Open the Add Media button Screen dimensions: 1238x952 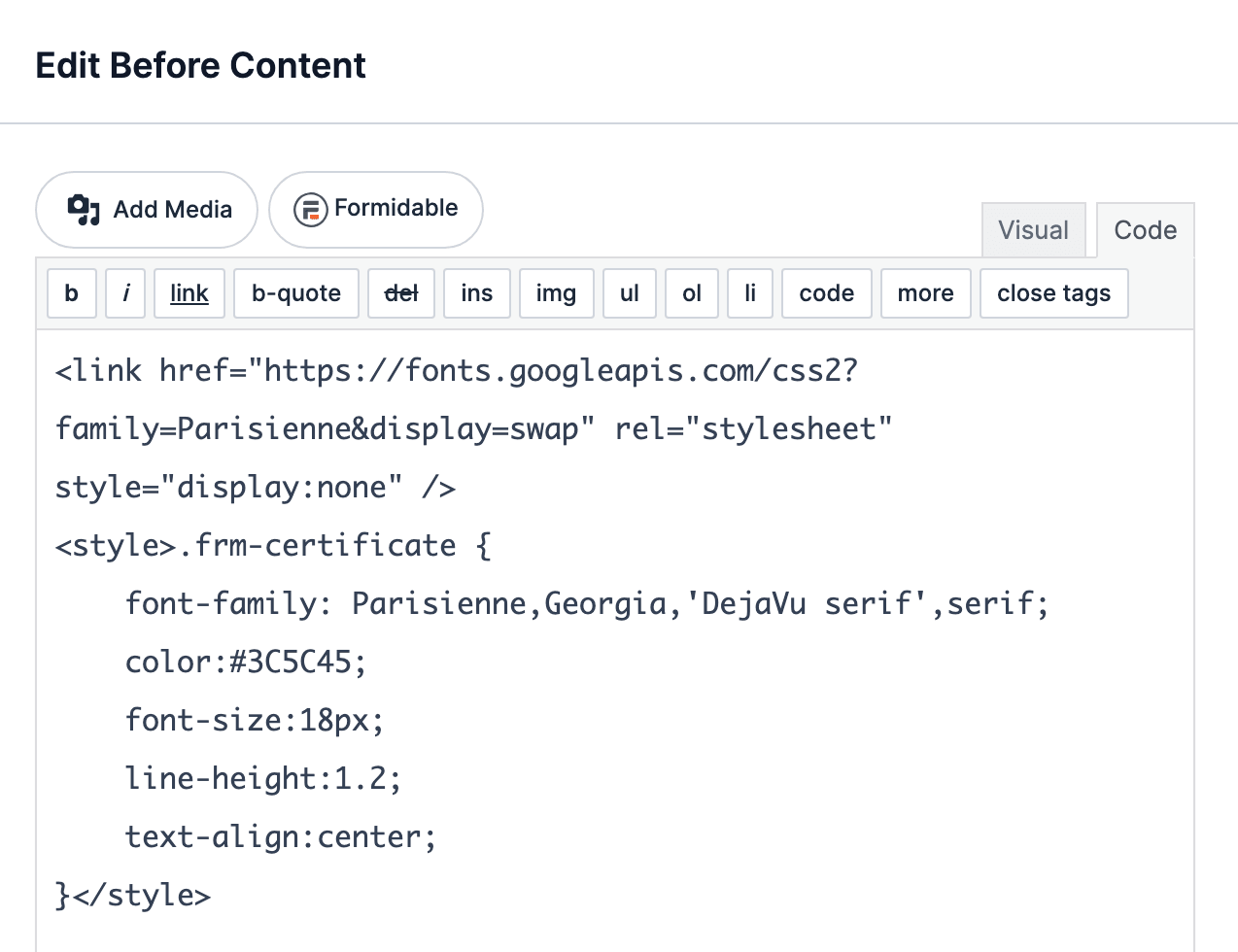147,210
